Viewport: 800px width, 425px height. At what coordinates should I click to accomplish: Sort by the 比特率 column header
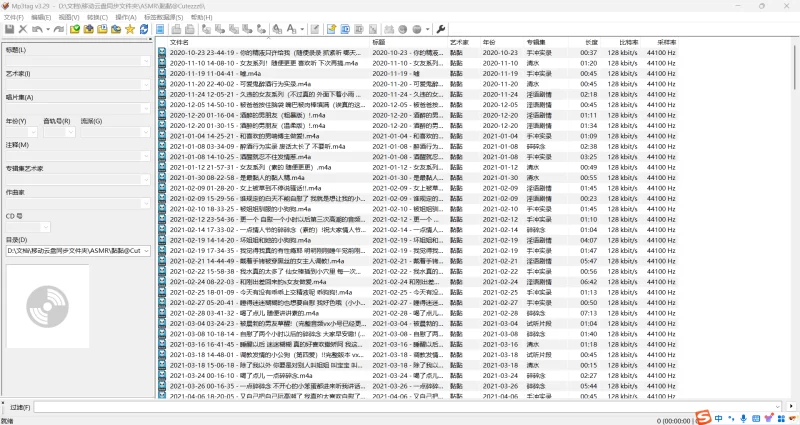tap(628, 43)
